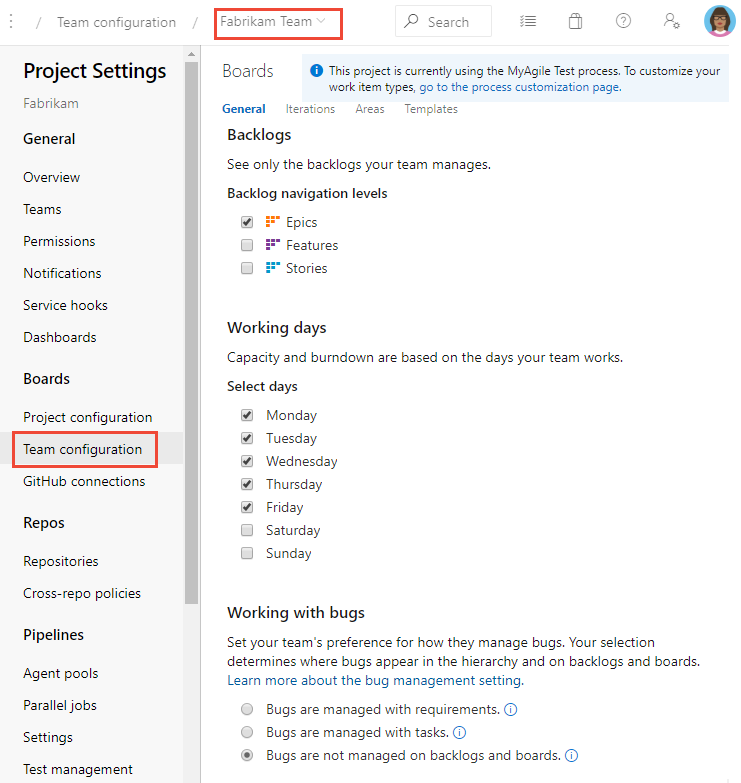Switch to the General tab

(244, 109)
